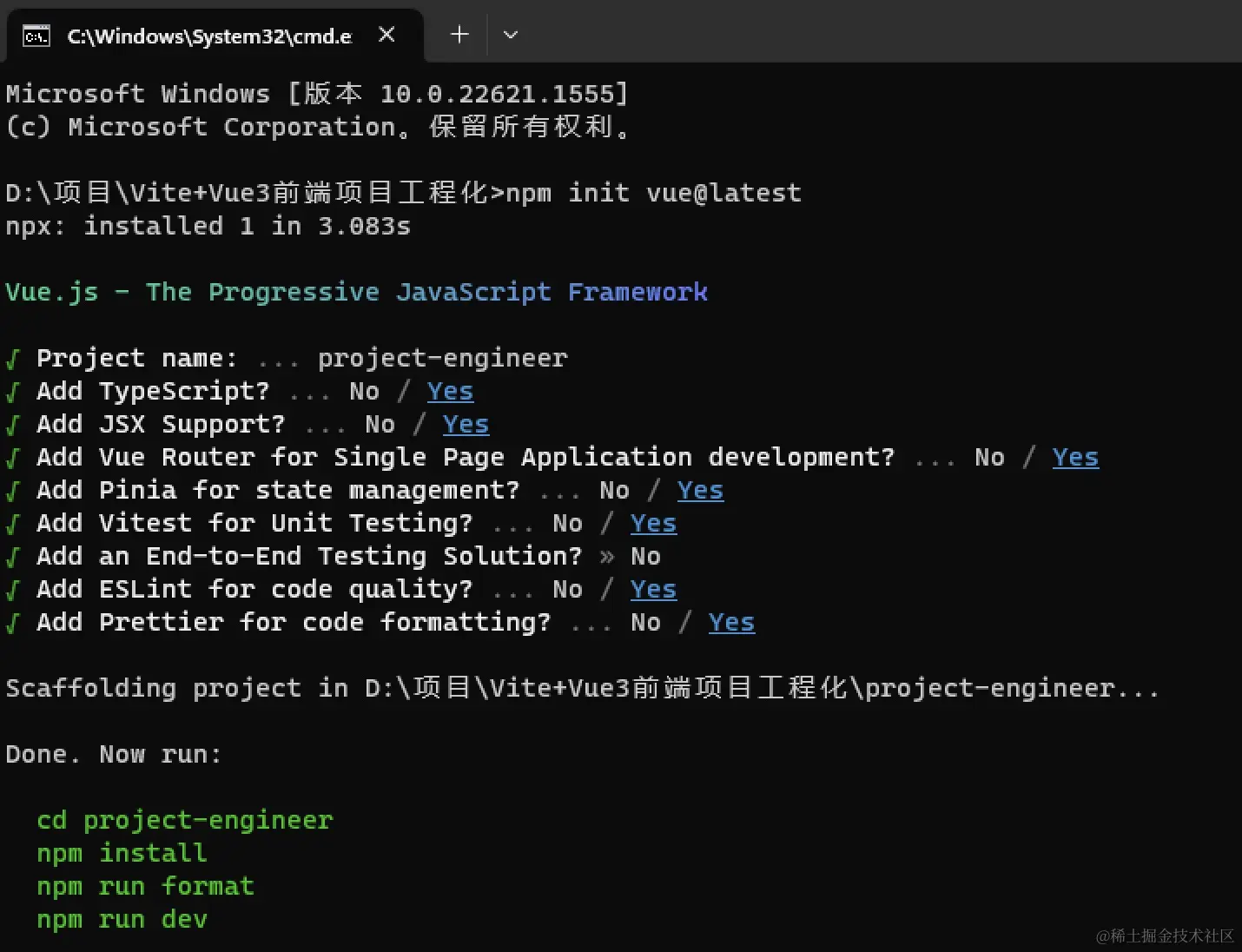Click Yes for ESLint code quality
Viewport: 1242px width, 952px height.
coord(653,590)
